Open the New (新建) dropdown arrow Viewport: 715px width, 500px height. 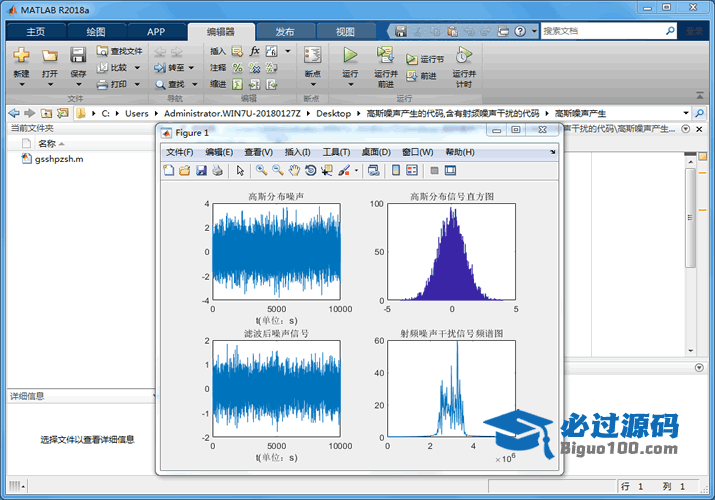coord(21,84)
